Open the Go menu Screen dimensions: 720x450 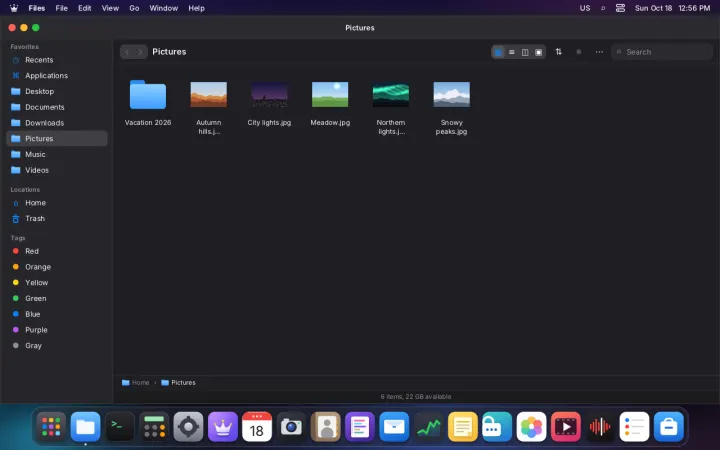pyautogui.click(x=134, y=8)
